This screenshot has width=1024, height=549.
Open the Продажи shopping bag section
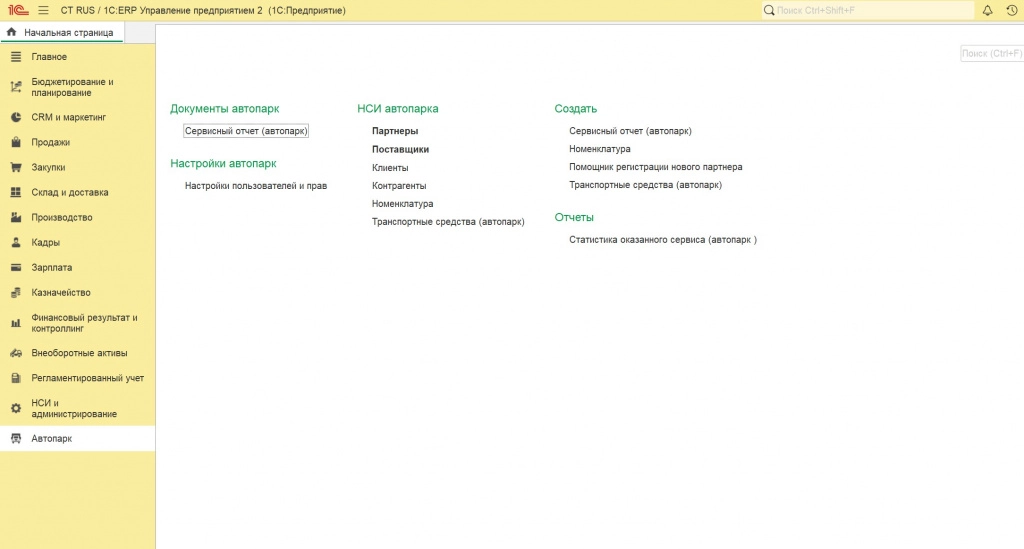click(x=50, y=142)
